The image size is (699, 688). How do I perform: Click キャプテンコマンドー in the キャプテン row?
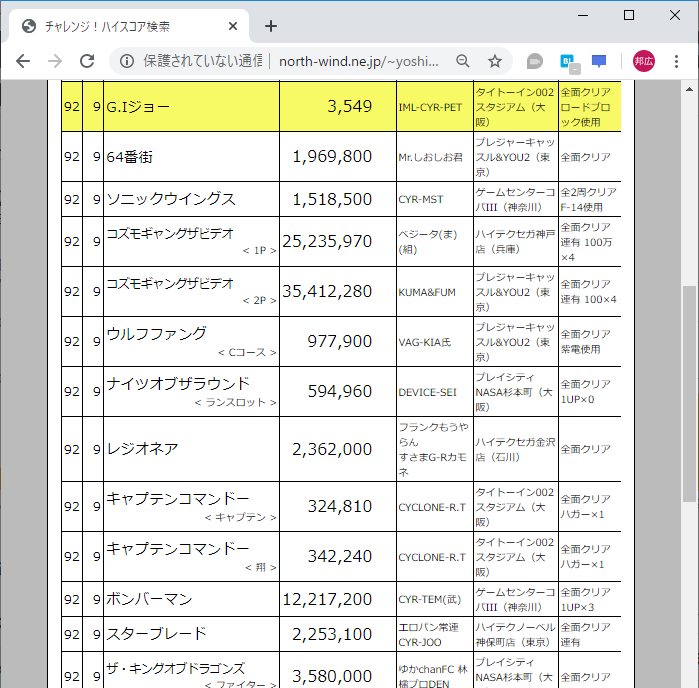tap(177, 498)
